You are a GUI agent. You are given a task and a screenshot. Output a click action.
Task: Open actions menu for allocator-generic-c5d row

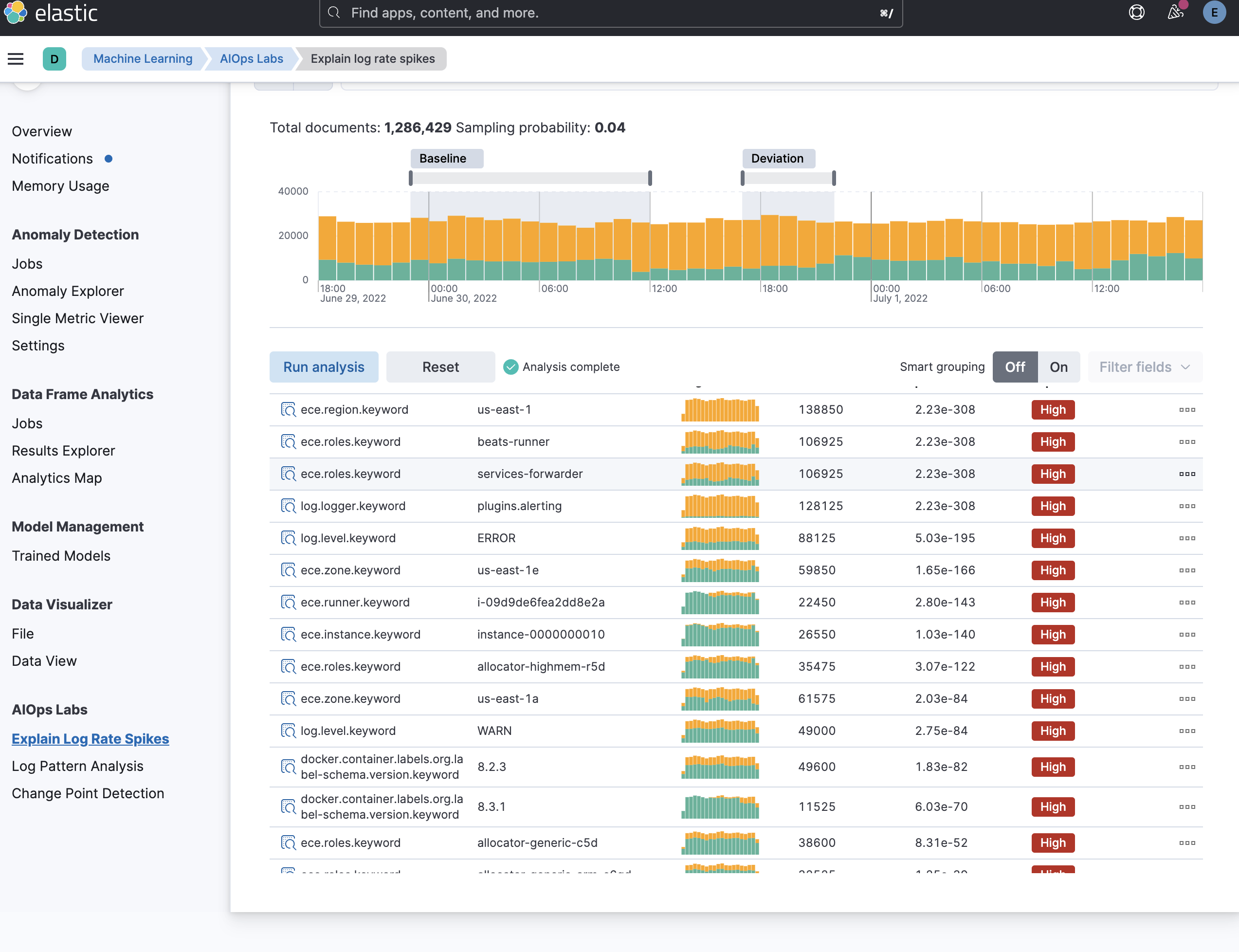click(x=1187, y=842)
